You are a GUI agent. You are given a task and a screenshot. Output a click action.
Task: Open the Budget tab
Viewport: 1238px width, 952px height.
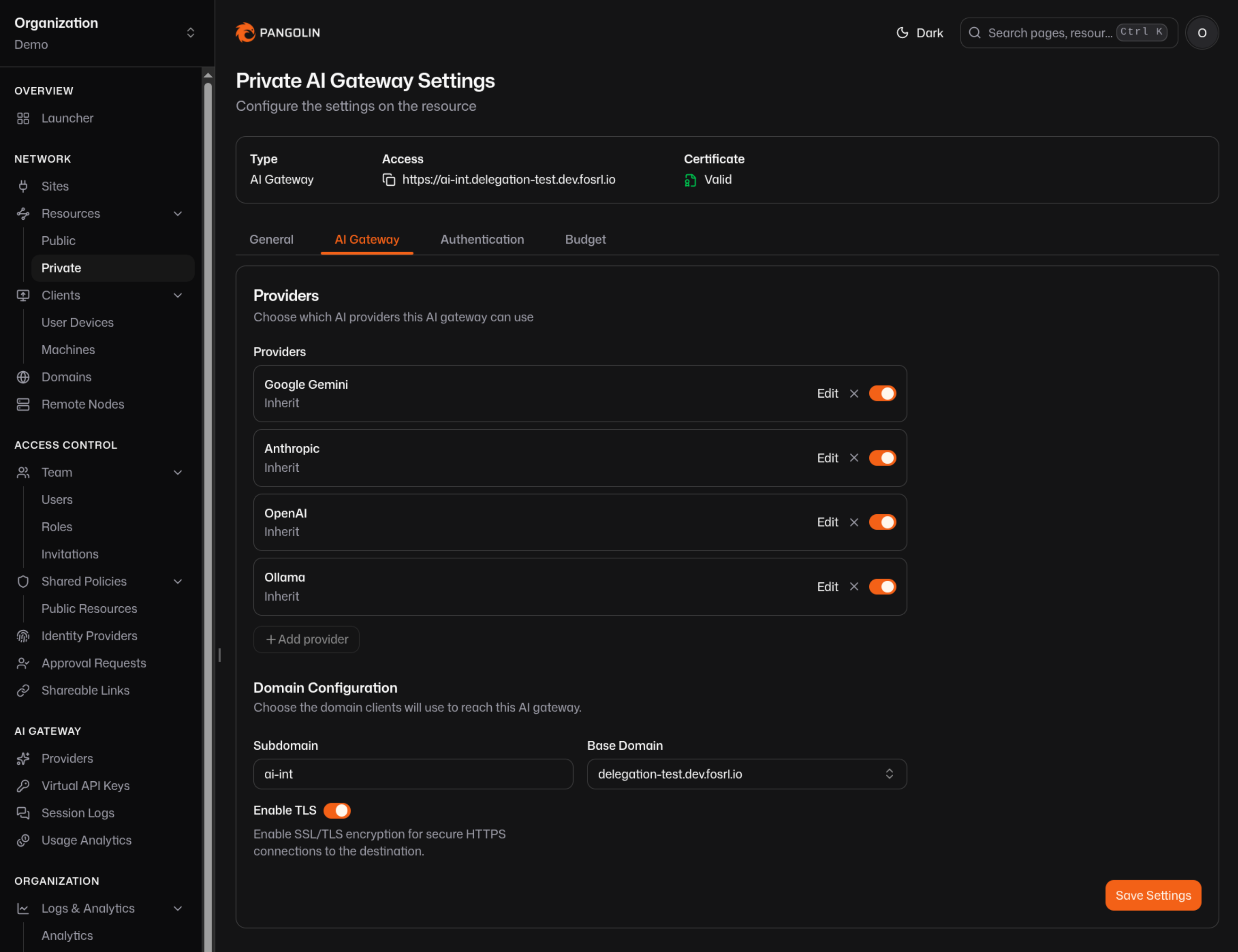tap(585, 240)
